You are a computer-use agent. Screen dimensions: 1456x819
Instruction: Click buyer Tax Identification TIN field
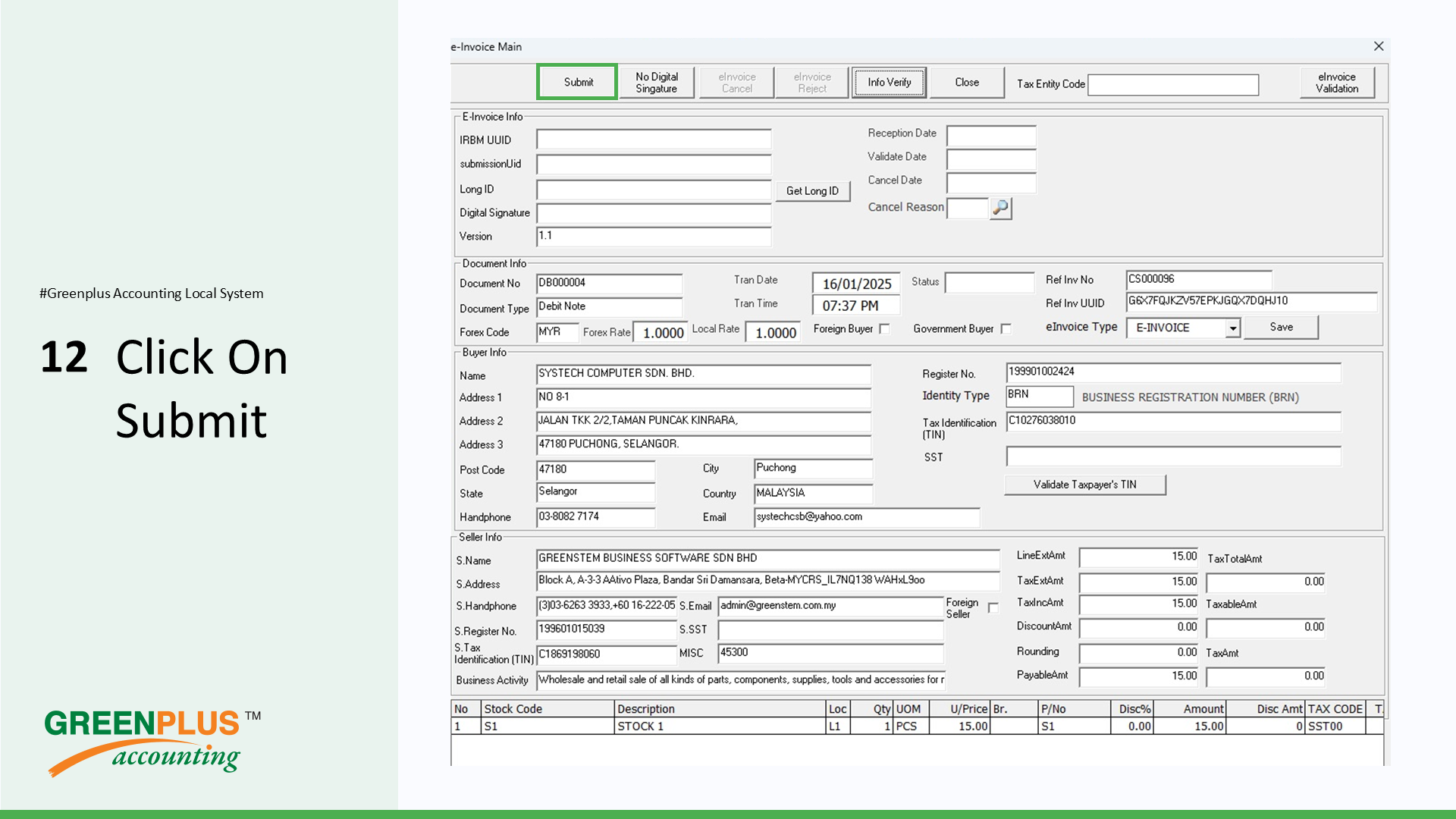[1174, 422]
